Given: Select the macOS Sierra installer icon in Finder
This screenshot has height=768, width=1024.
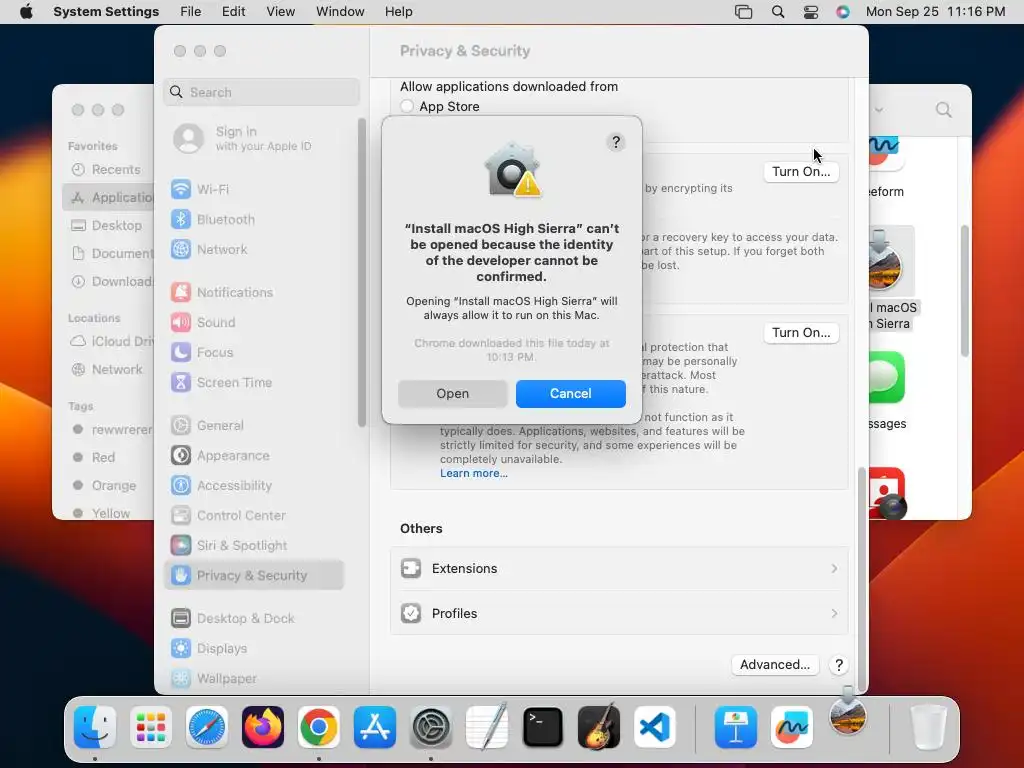Looking at the screenshot, I should click(x=886, y=261).
